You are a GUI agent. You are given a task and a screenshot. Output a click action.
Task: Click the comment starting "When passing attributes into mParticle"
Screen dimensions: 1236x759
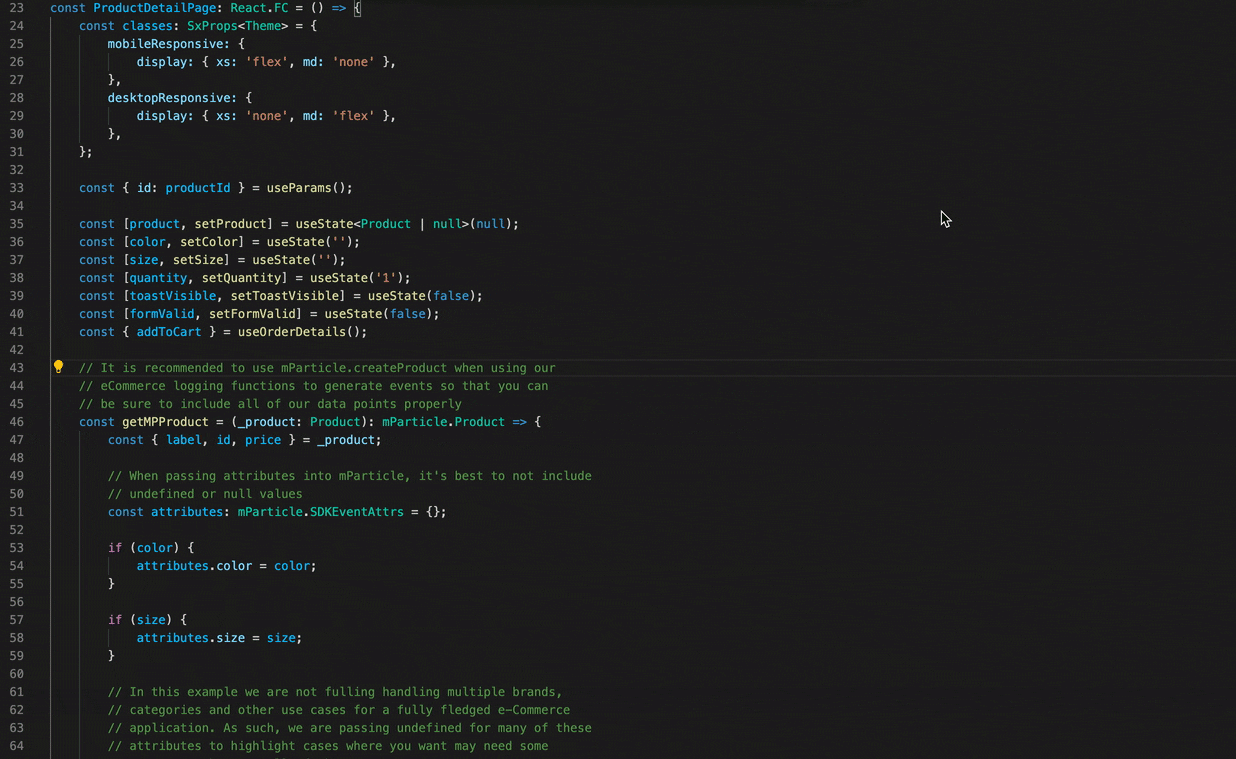pyautogui.click(x=350, y=476)
